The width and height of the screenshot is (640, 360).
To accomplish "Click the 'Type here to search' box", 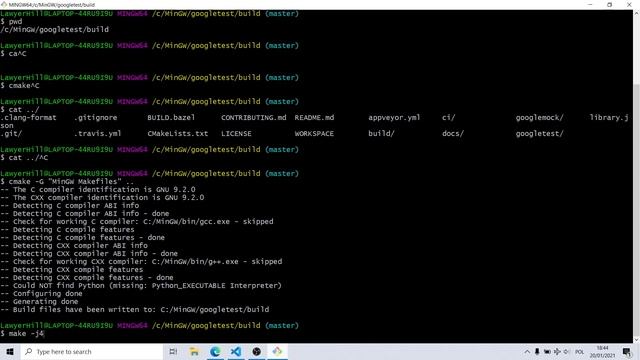I will pos(91,351).
